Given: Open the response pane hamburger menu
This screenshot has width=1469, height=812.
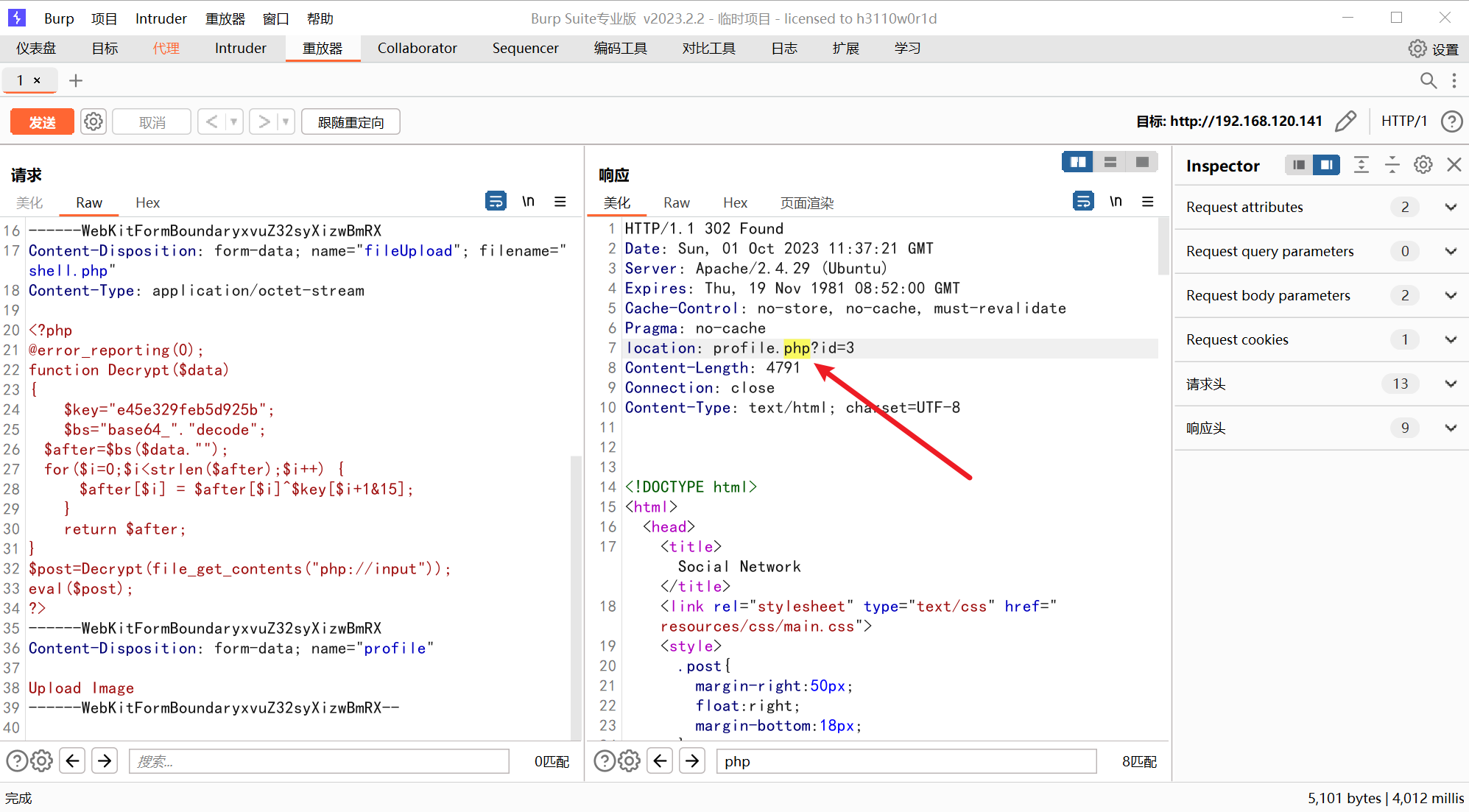Looking at the screenshot, I should [x=1148, y=201].
